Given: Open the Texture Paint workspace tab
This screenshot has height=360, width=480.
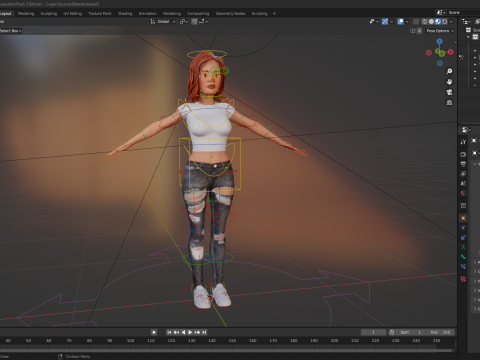Looking at the screenshot, I should 100,14.
